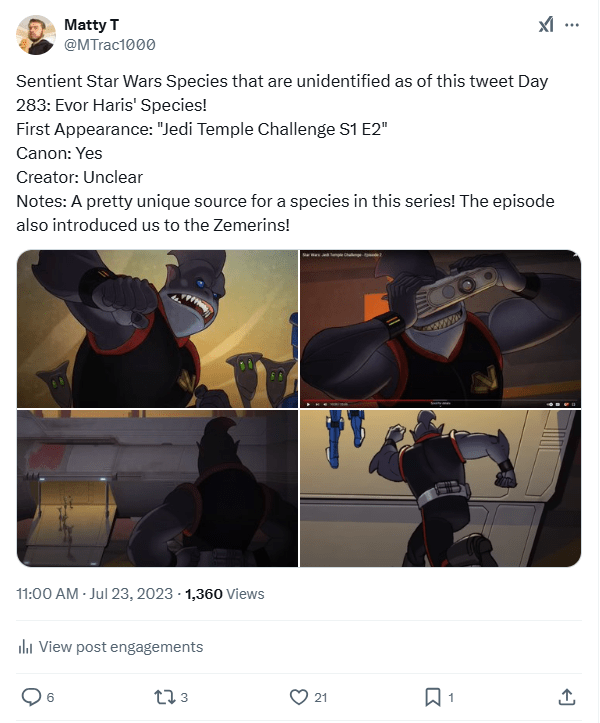Click the Grok xI icon

pyautogui.click(x=546, y=24)
